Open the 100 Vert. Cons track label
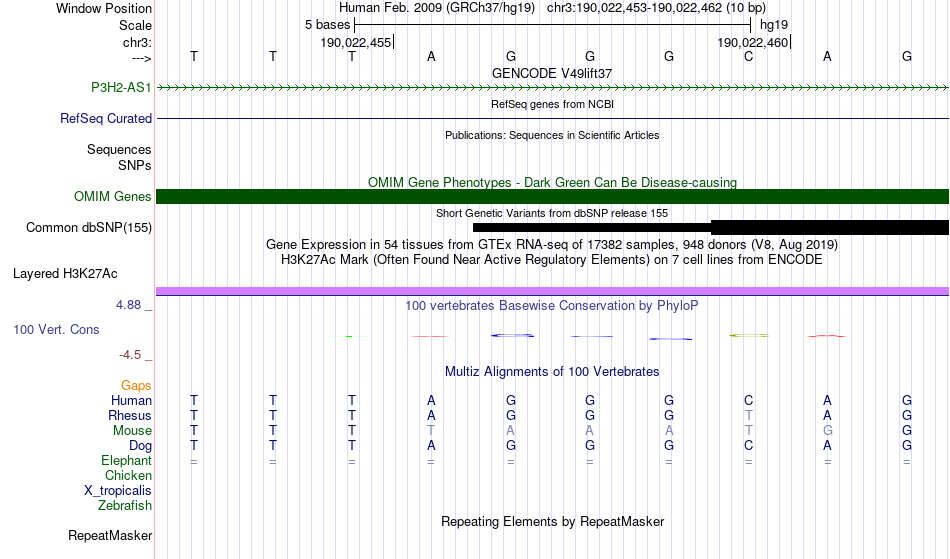The width and height of the screenshot is (950, 559). click(56, 329)
